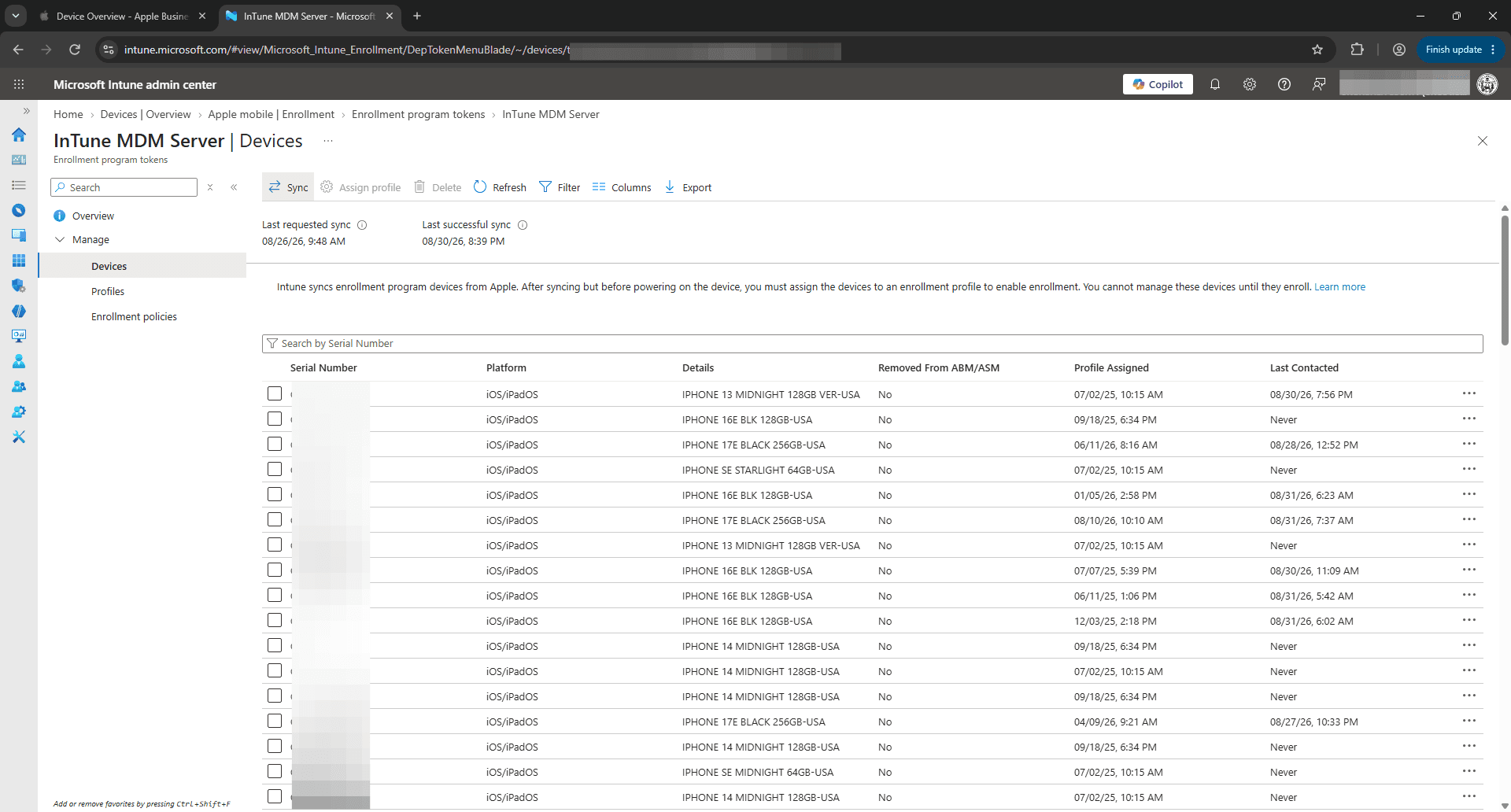Select checkbox for IPHONE SE MIDNIGHT row
The height and width of the screenshot is (812, 1511).
click(275, 771)
